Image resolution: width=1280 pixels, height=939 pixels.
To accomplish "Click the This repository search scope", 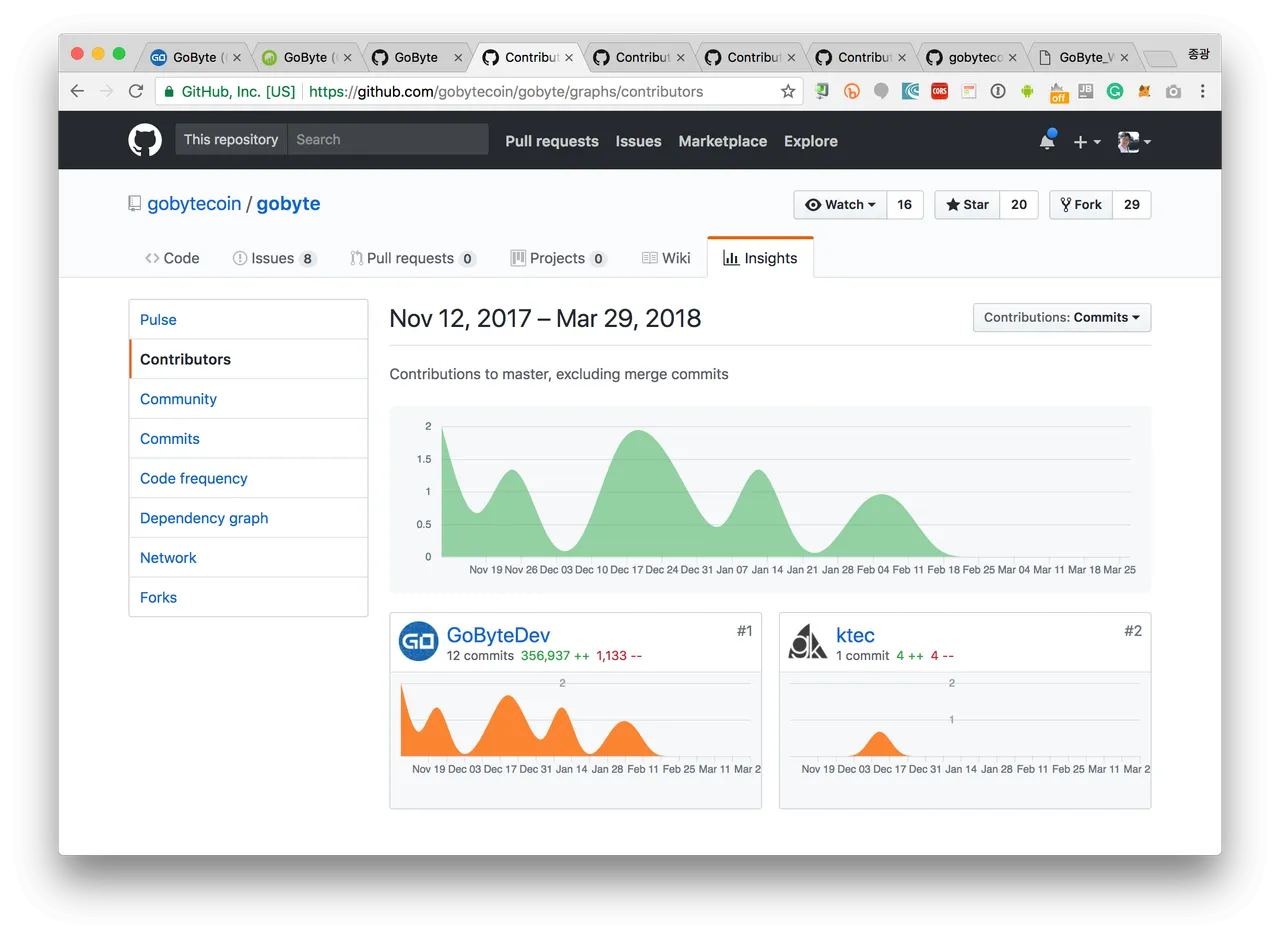I will coord(231,140).
